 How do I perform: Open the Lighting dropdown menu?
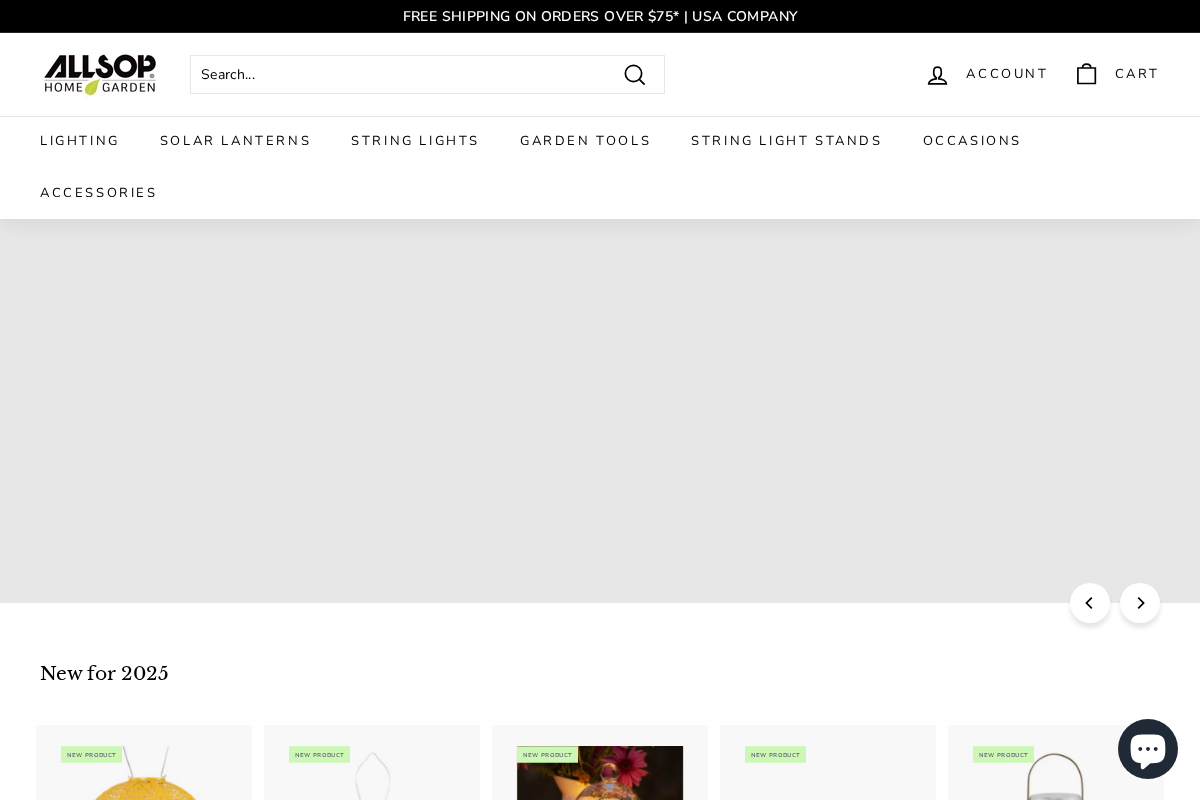click(79, 141)
